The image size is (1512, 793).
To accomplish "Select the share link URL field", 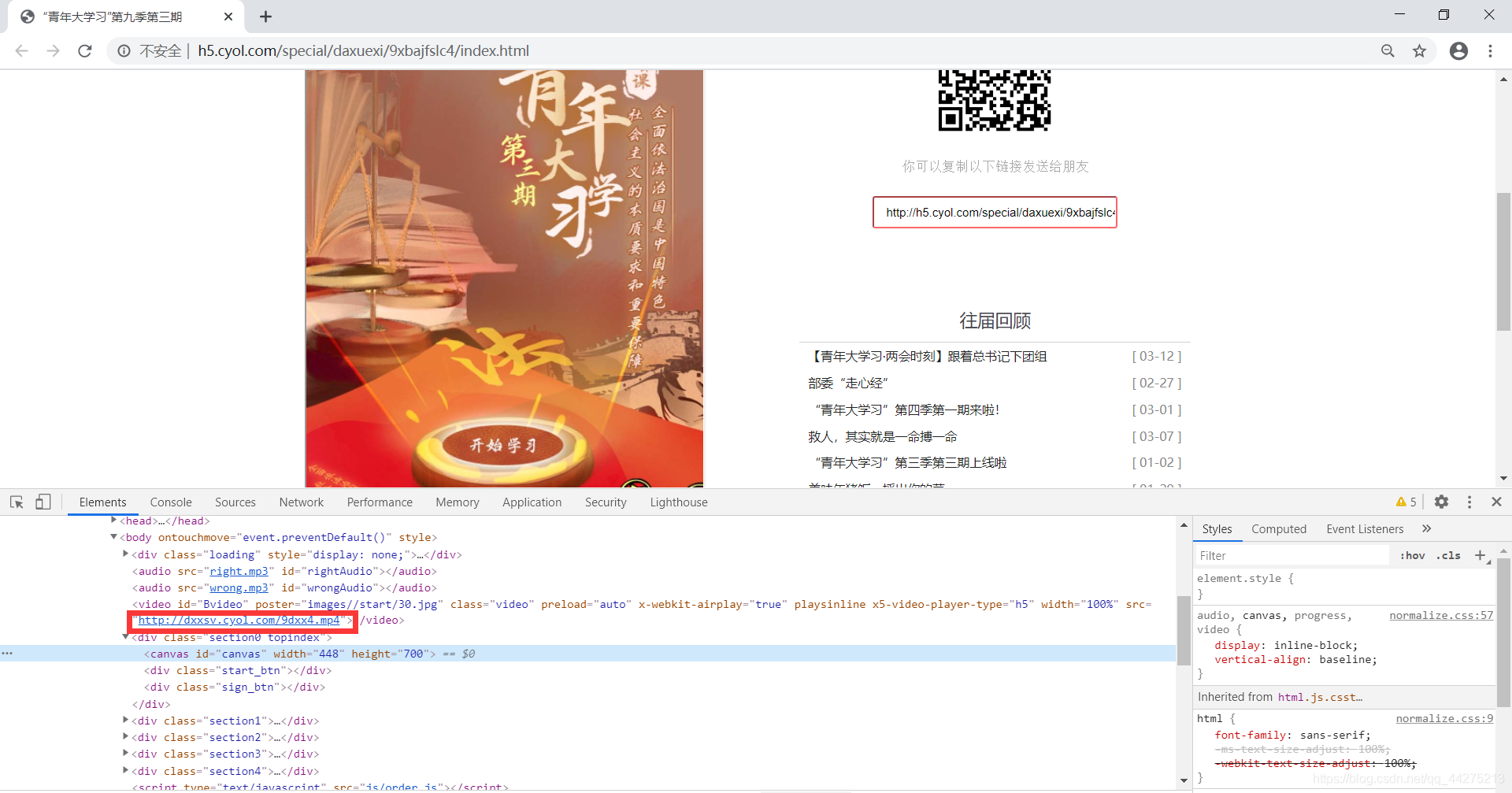I will [x=995, y=213].
